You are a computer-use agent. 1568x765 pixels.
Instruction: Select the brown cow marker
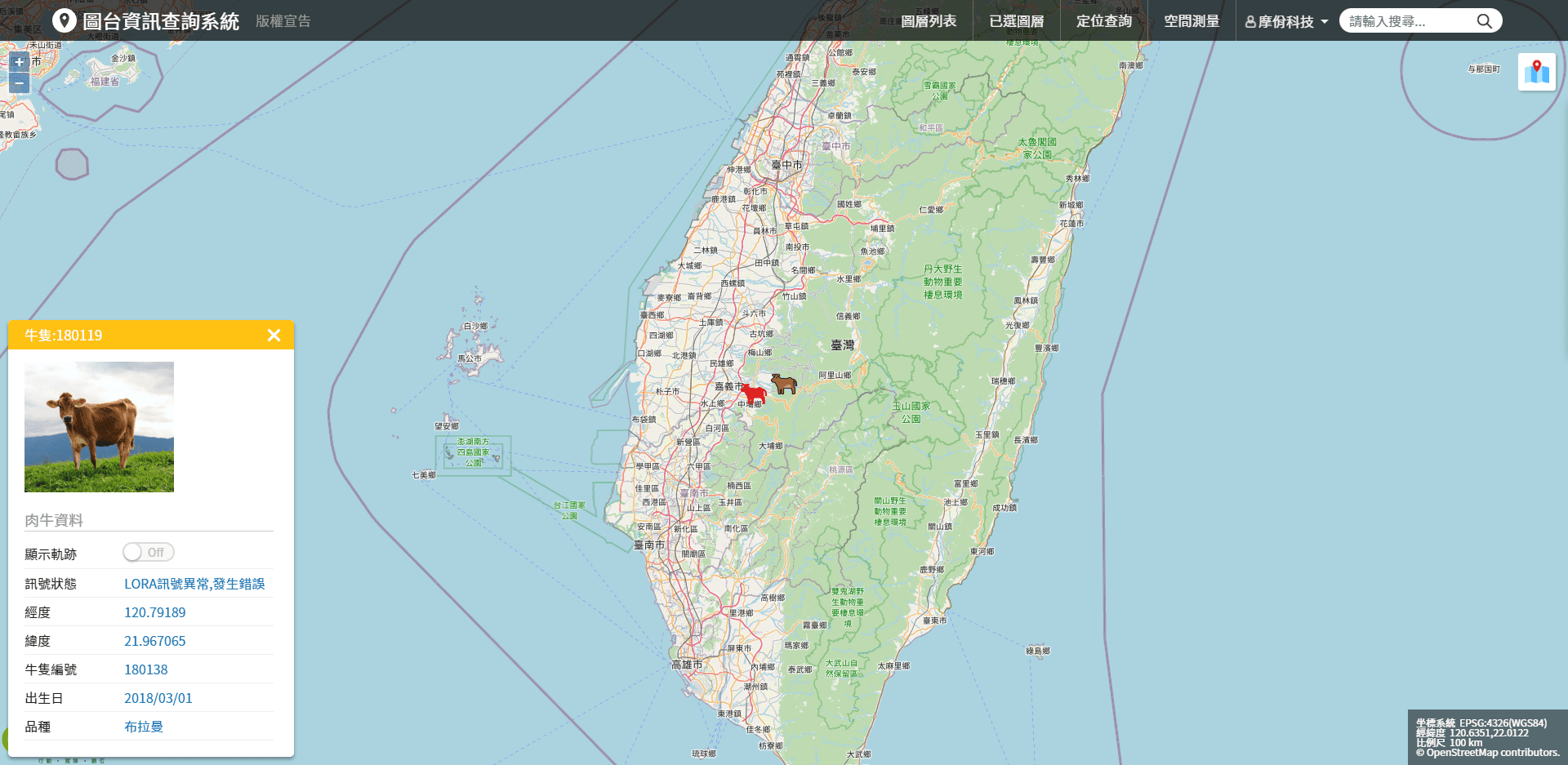(x=784, y=383)
